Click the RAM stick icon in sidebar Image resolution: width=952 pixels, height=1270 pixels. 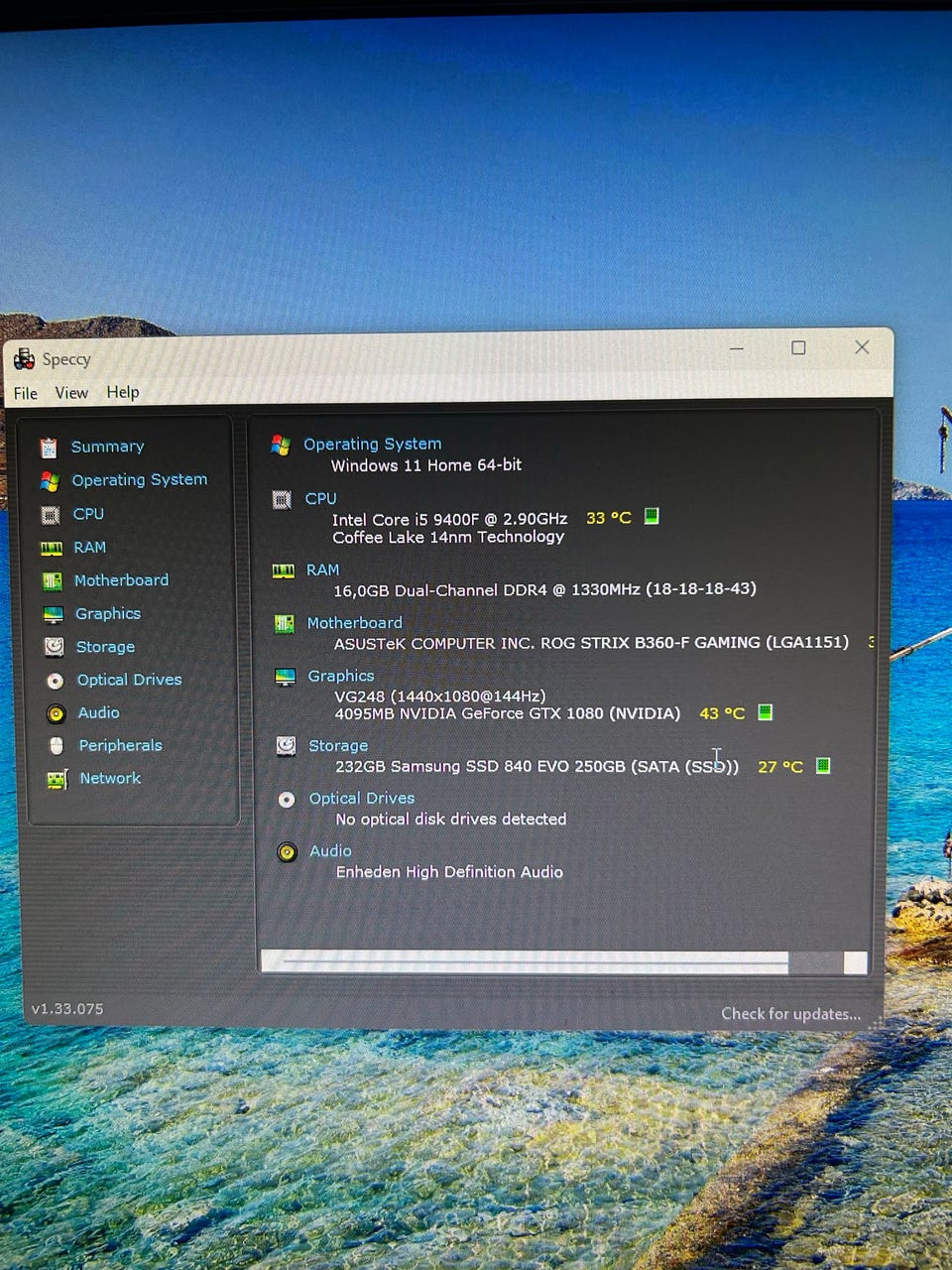pyautogui.click(x=52, y=548)
